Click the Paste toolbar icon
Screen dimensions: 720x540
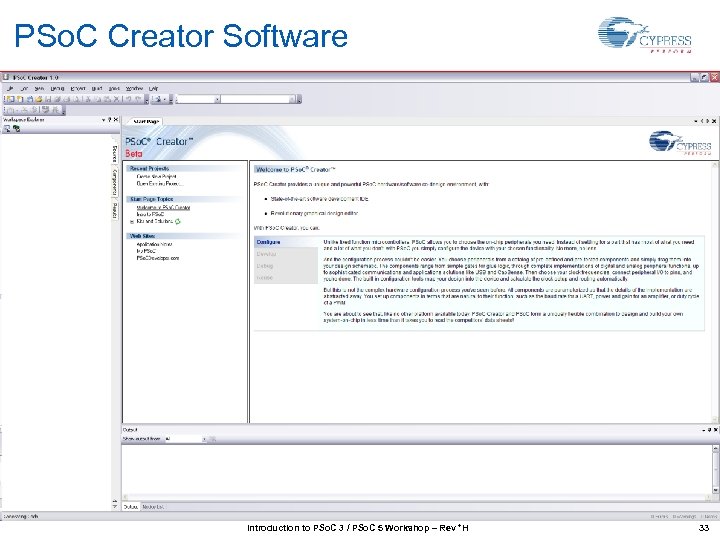107,99
